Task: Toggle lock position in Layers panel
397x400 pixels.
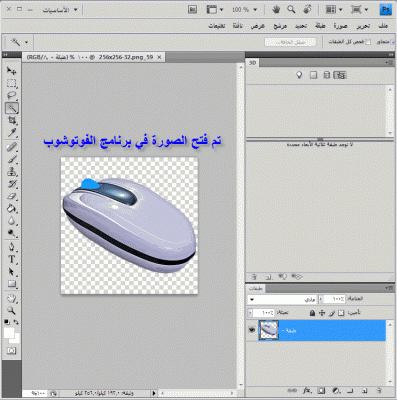Action: tap(322, 313)
